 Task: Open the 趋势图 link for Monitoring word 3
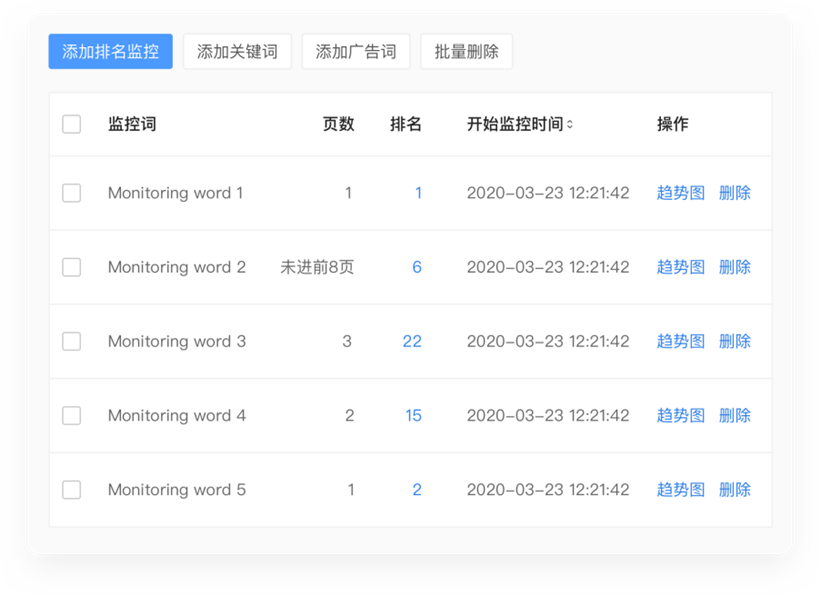pos(680,341)
